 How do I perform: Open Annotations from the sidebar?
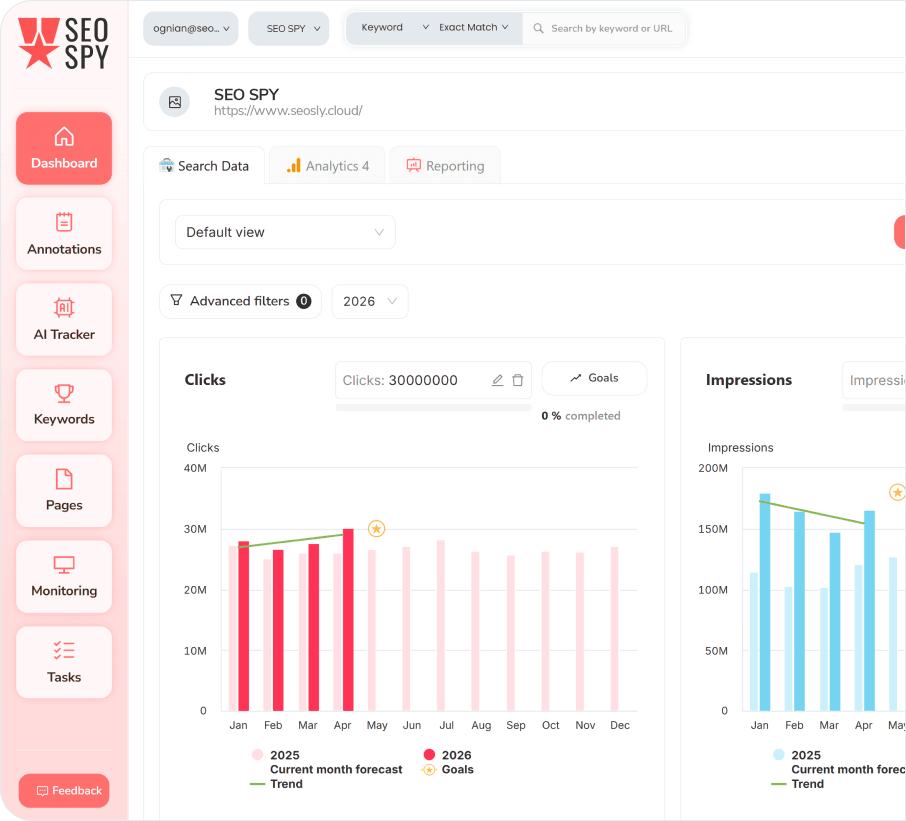[x=64, y=234]
